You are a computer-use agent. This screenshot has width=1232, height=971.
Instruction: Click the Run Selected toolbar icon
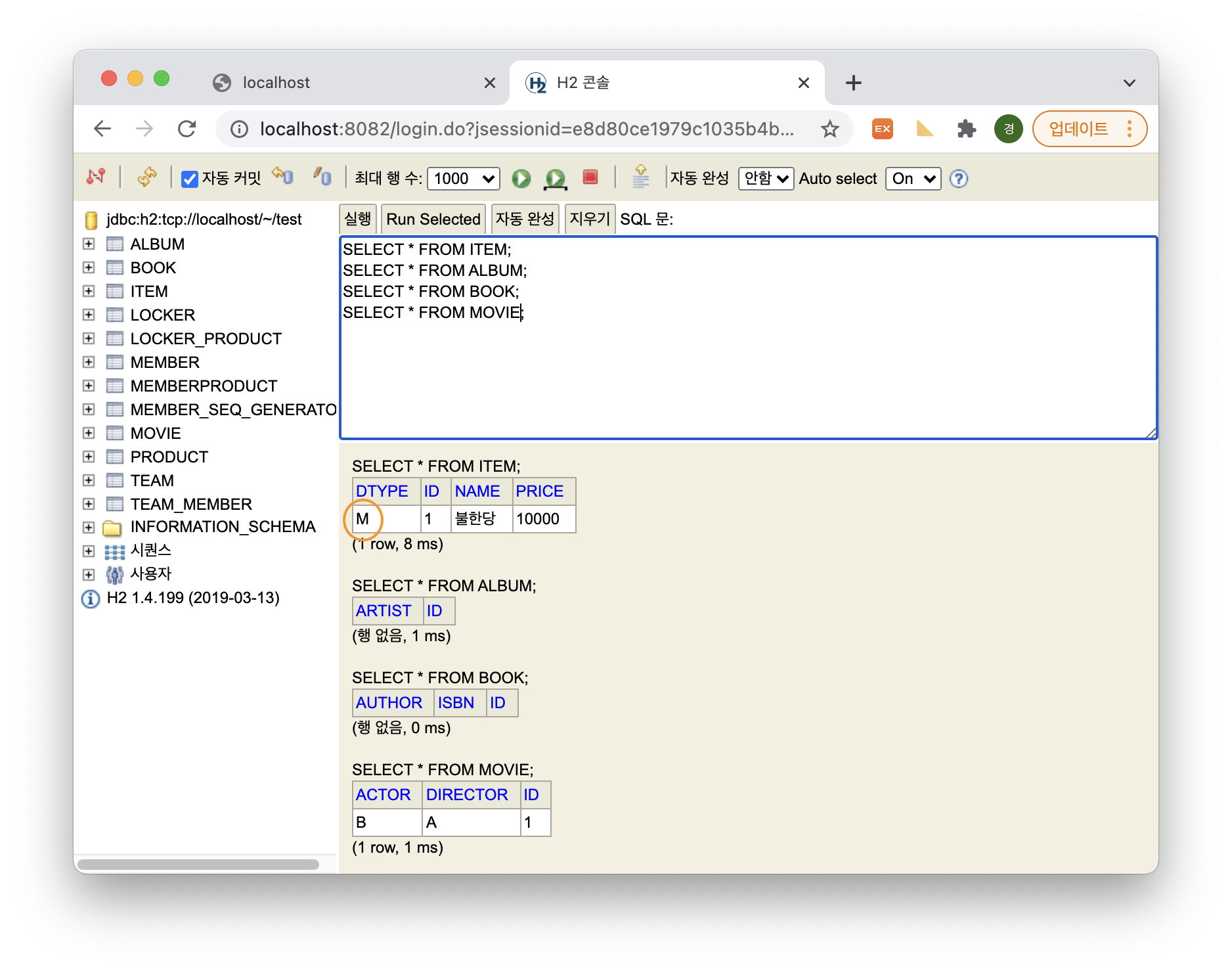pos(556,179)
